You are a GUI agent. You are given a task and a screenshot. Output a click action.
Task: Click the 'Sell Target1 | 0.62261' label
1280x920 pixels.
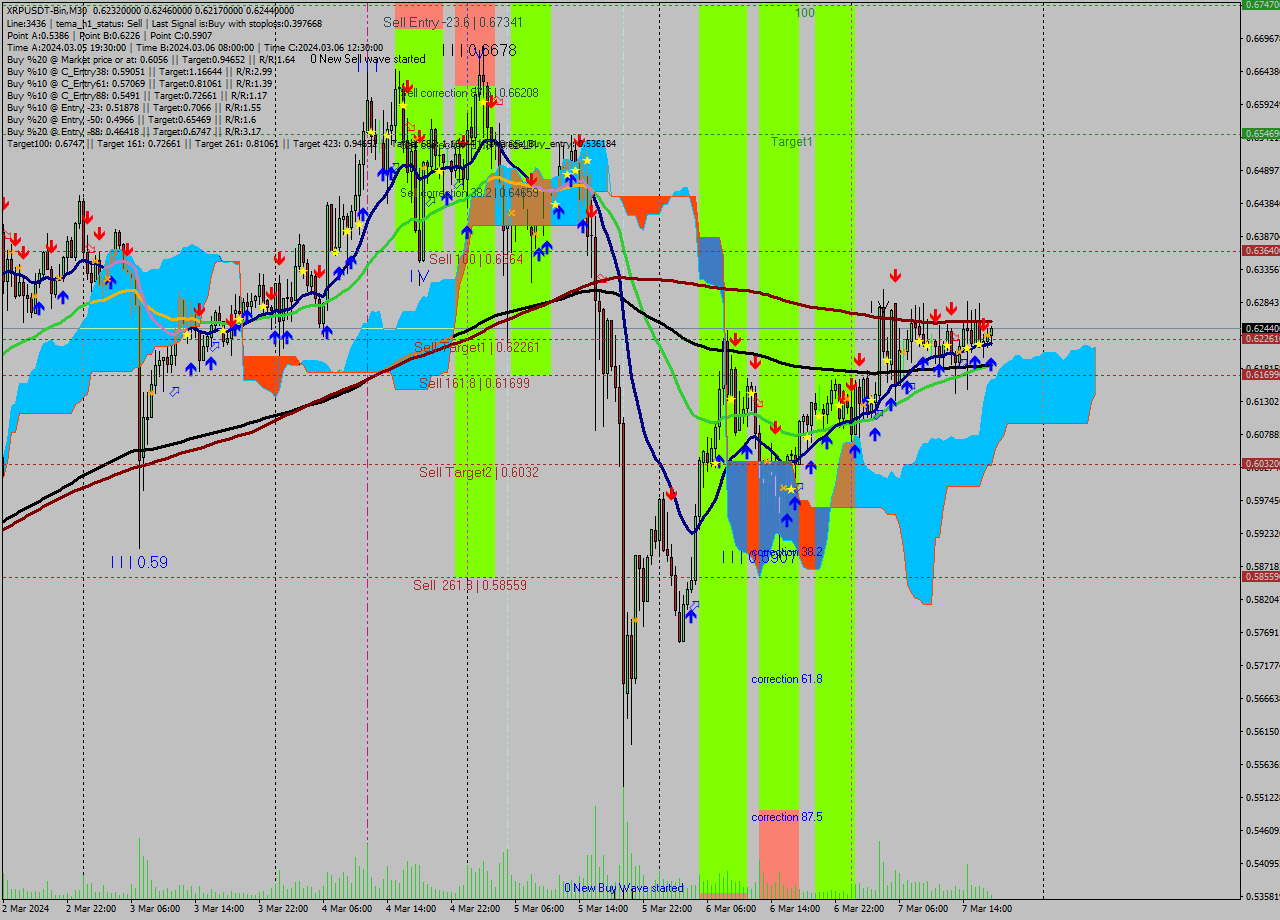(477, 347)
